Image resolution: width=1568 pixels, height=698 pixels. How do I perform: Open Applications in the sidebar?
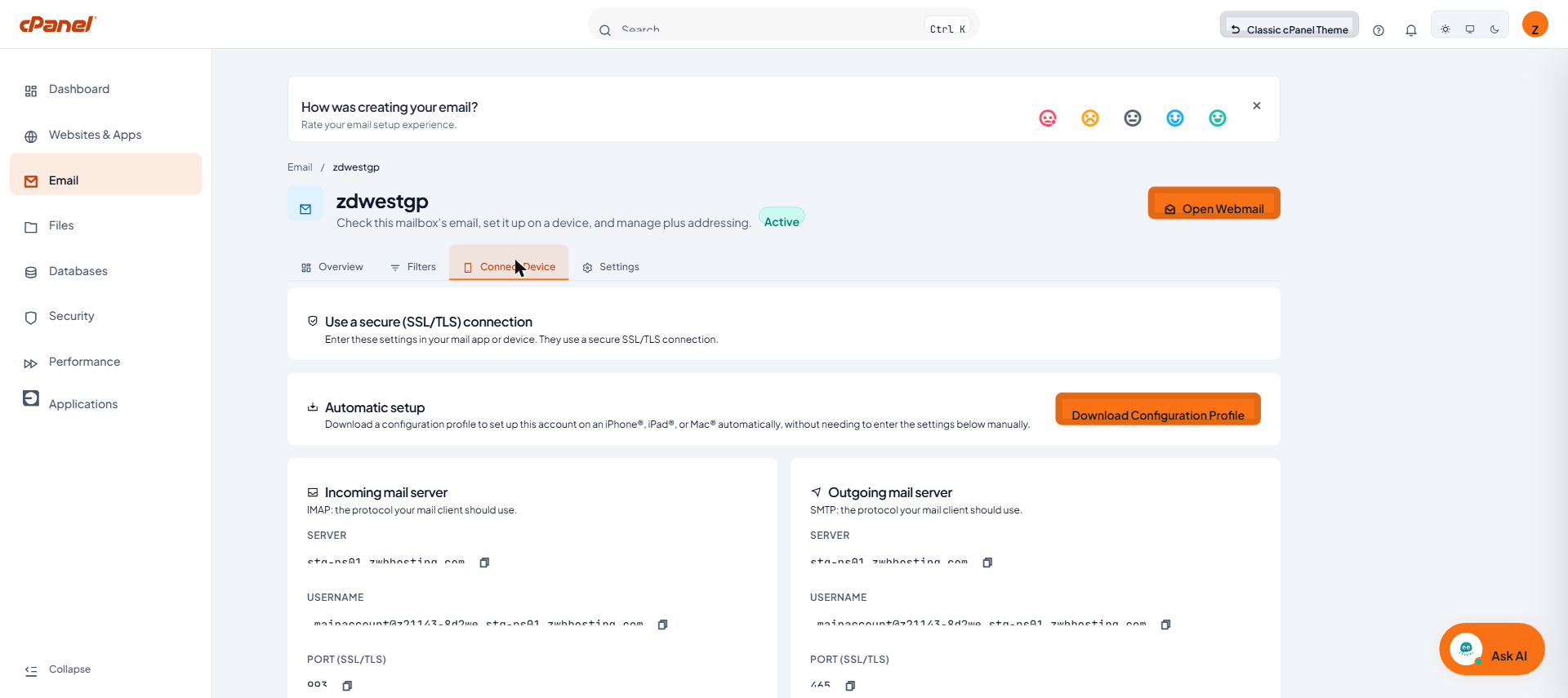[105, 404]
